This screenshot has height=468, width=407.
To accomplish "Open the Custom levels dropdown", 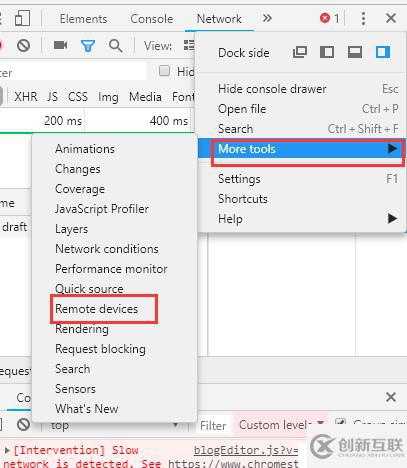I will coord(281,425).
